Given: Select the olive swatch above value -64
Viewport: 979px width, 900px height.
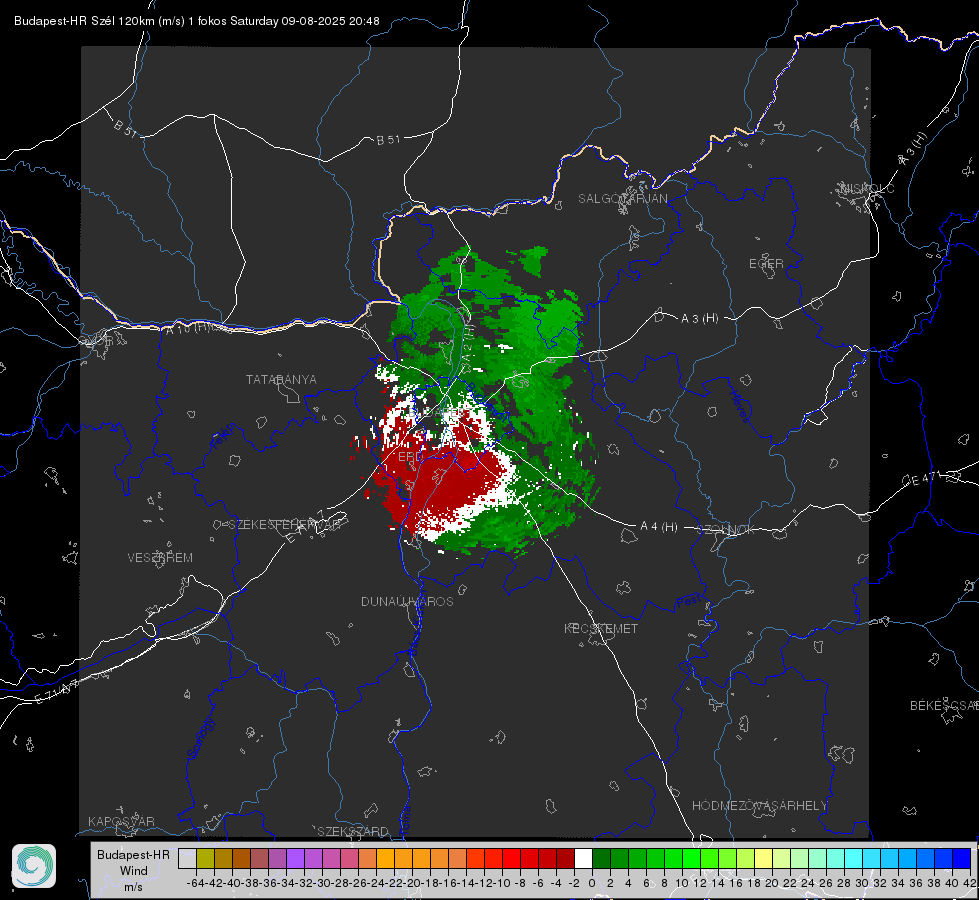Looking at the screenshot, I should coord(205,858).
